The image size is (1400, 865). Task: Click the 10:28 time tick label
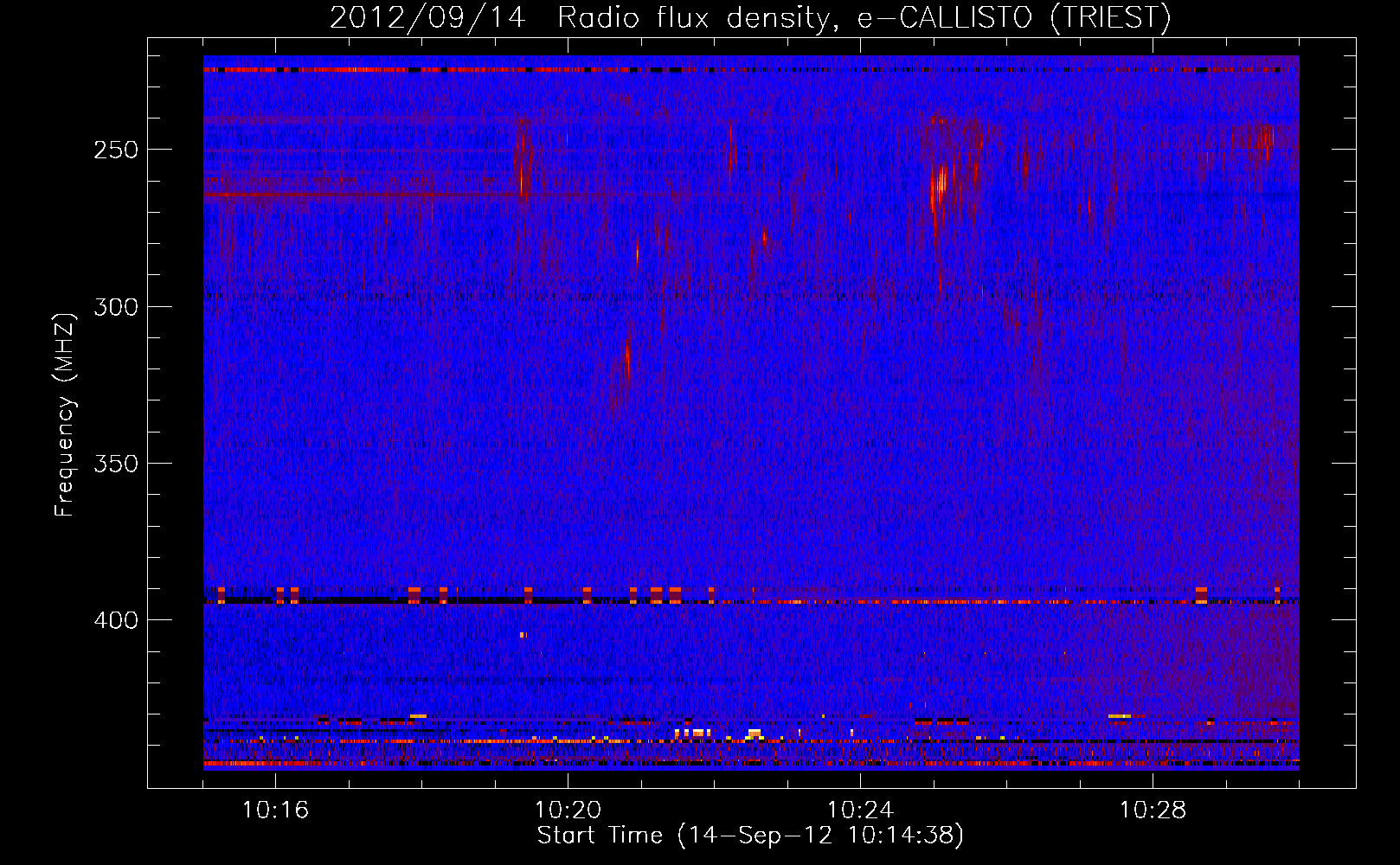coord(1153,811)
